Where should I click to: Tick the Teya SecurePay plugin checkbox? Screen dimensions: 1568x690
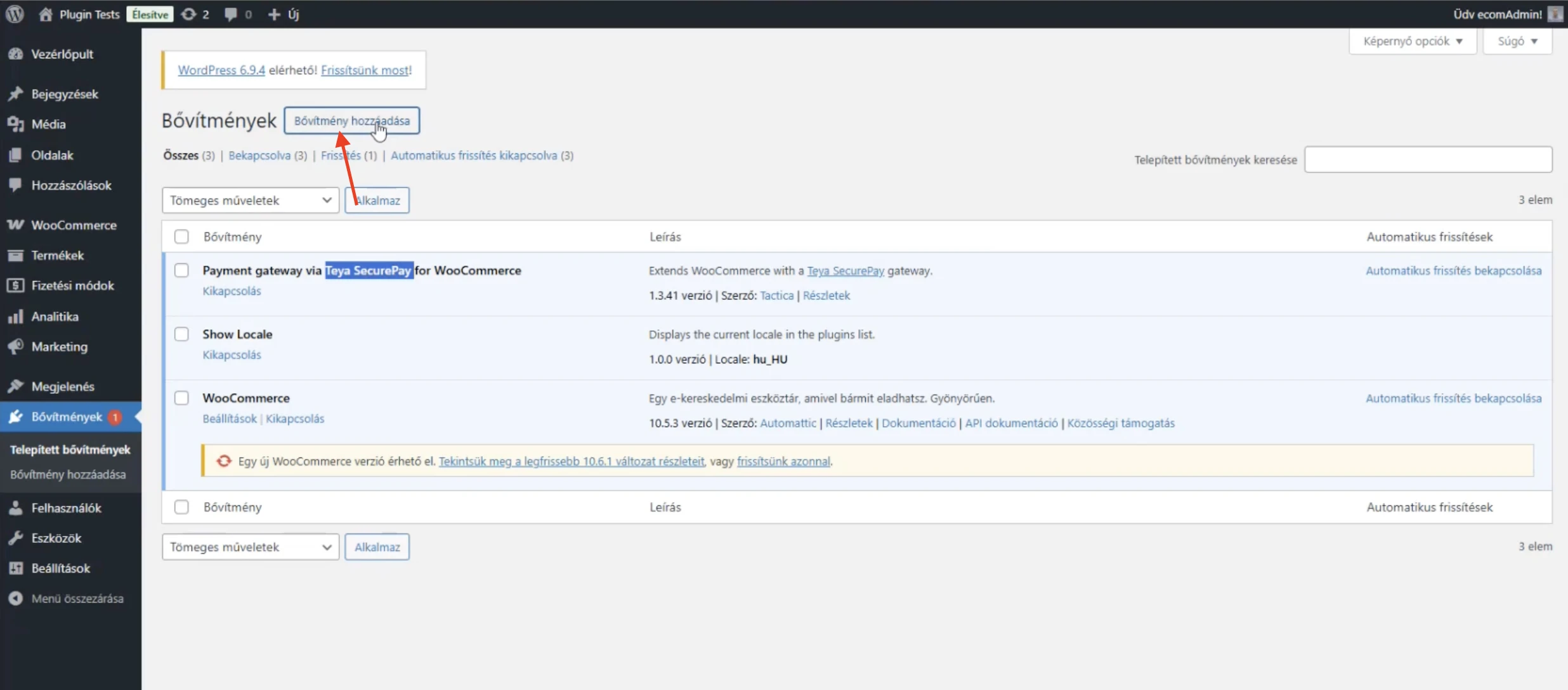point(181,270)
